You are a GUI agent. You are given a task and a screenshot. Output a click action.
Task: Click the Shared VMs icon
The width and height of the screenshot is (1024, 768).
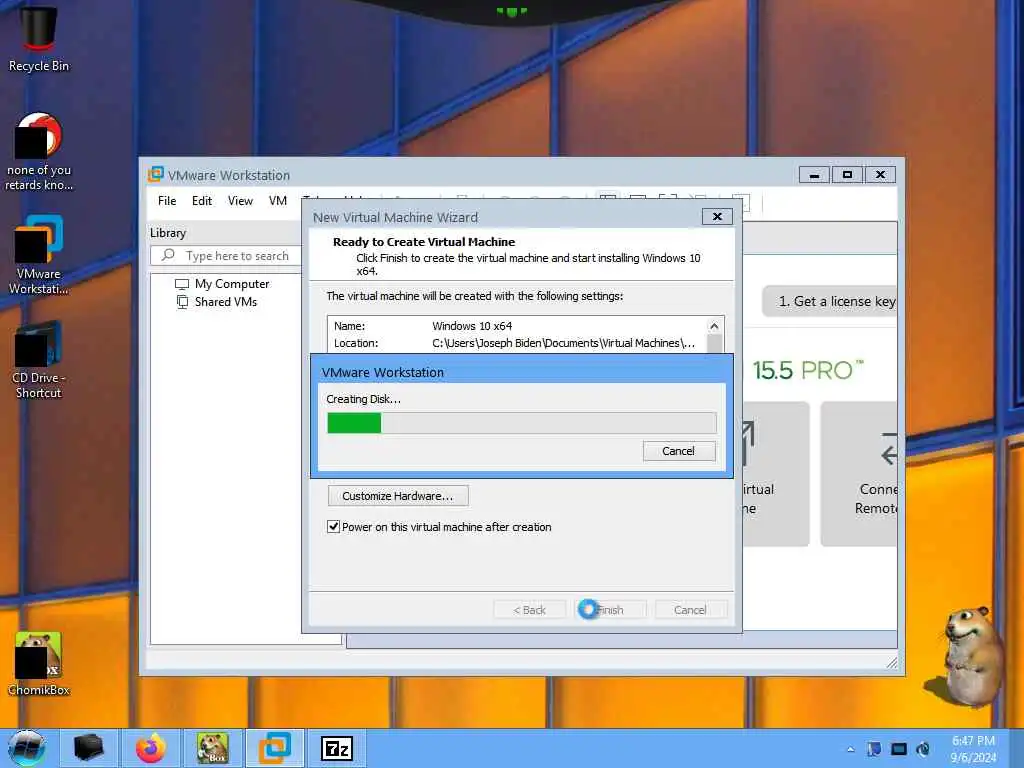pyautogui.click(x=182, y=302)
